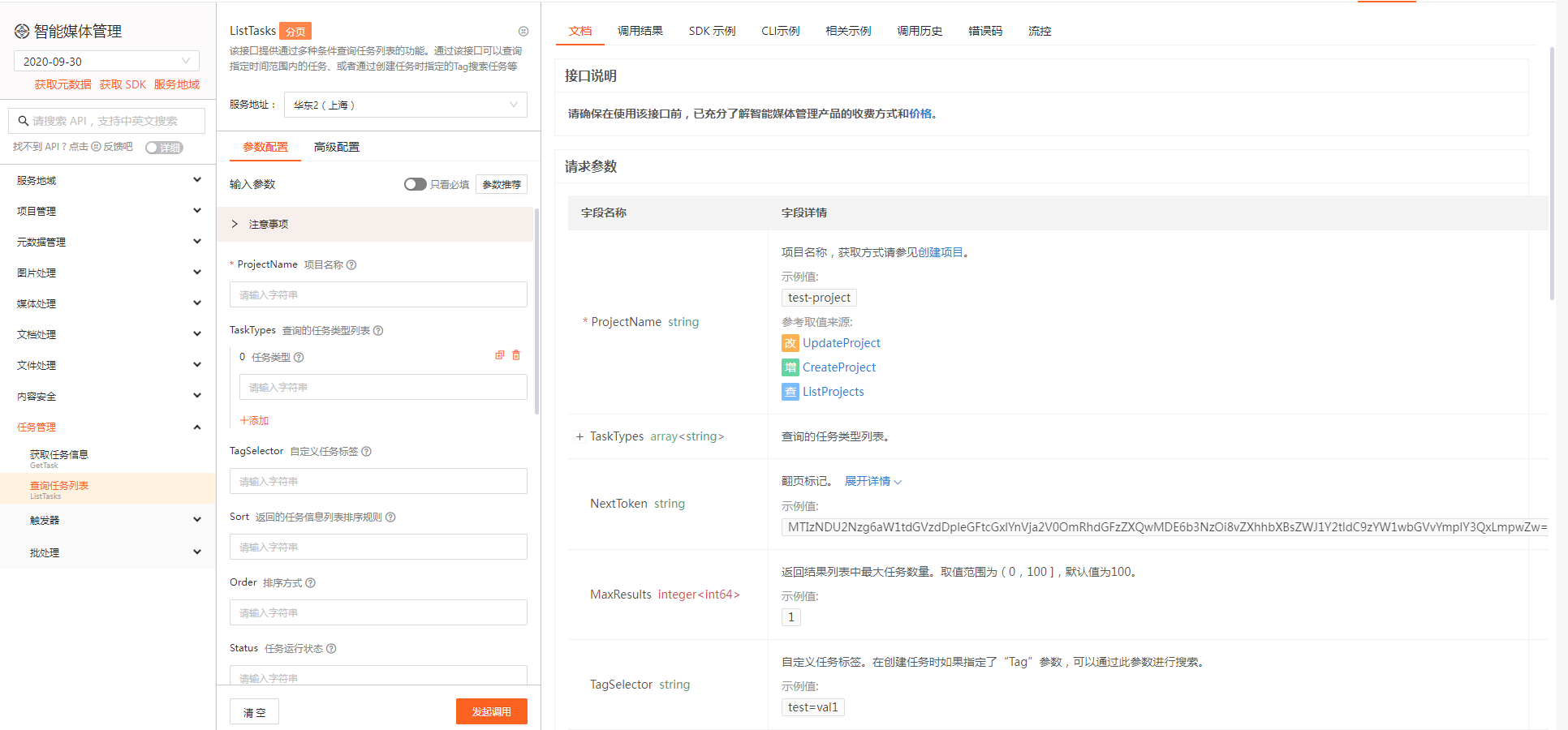Click the 智能媒体管理 product logo icon
Image resolution: width=1568 pixels, height=730 pixels.
22,32
